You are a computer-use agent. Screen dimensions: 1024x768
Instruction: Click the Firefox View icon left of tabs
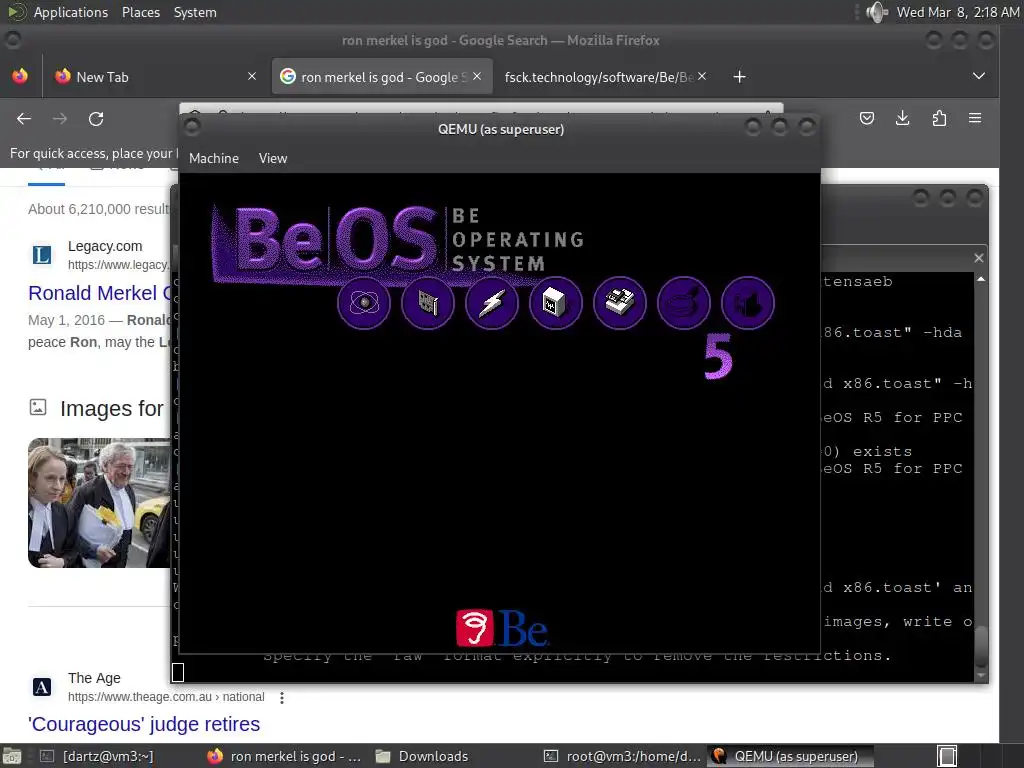coord(20,76)
